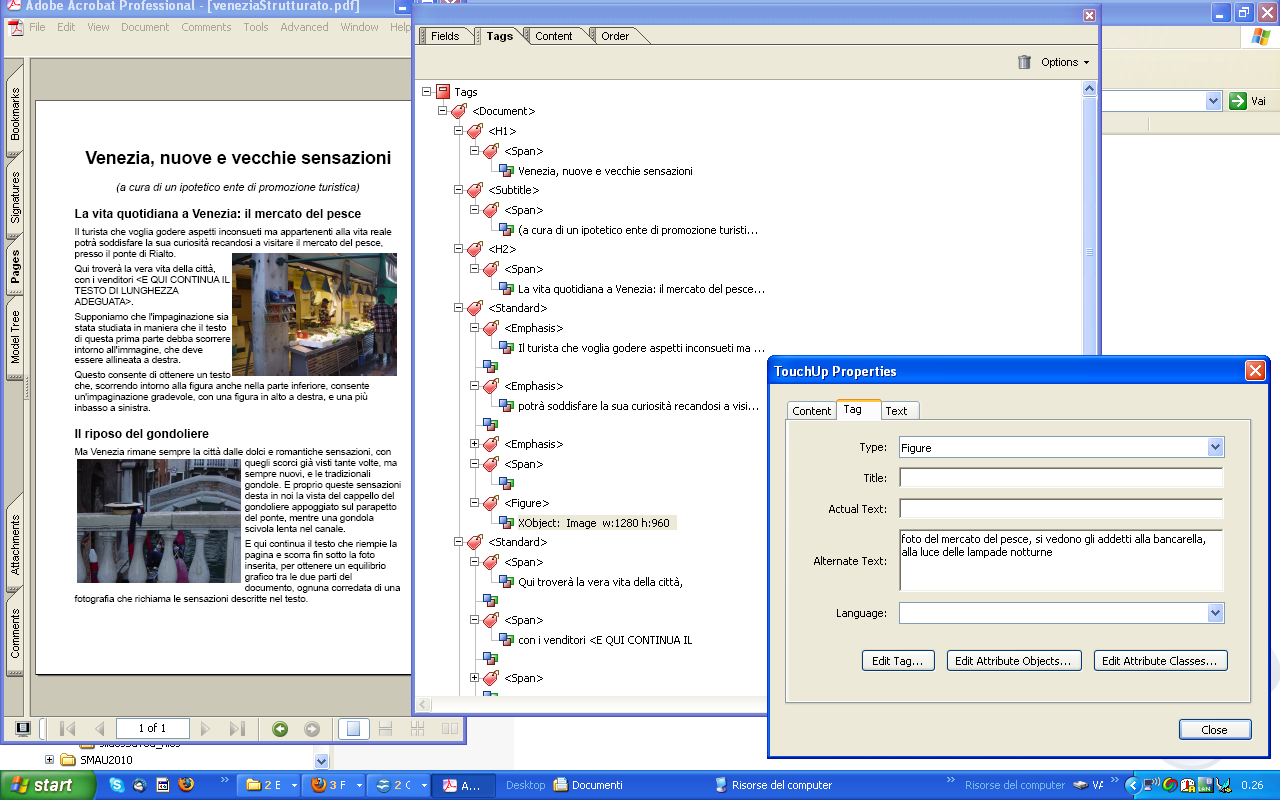Screen dimensions: 1280x800
Task: Go to first page button in Acrobat
Action: click(68, 728)
